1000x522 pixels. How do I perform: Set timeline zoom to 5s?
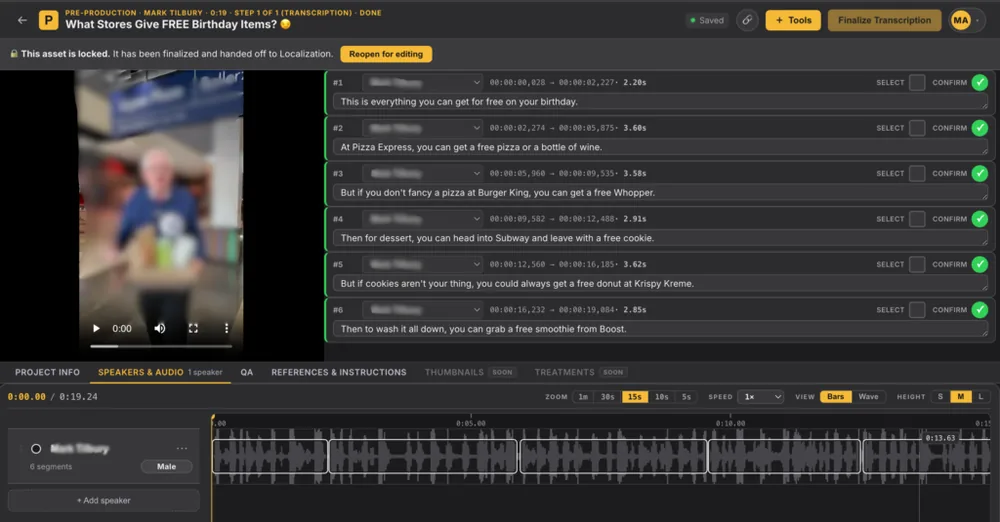686,397
